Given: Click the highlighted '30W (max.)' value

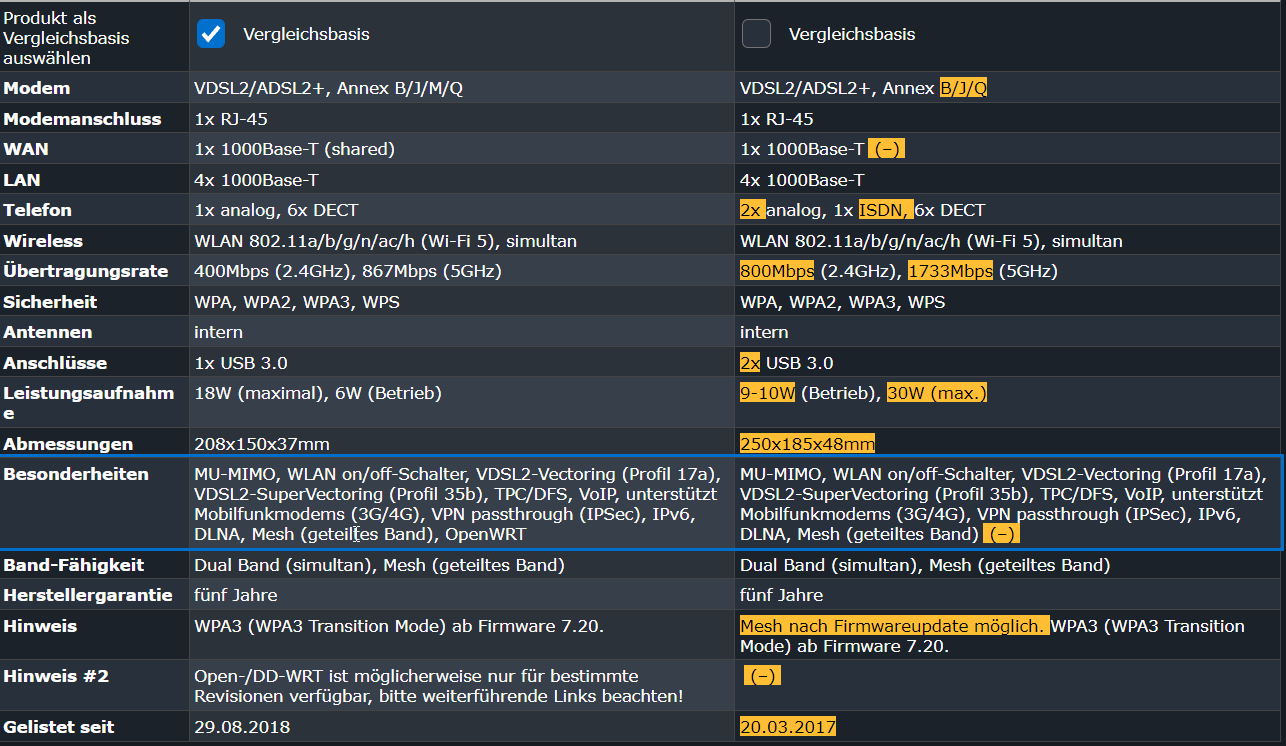Looking at the screenshot, I should coord(937,393).
